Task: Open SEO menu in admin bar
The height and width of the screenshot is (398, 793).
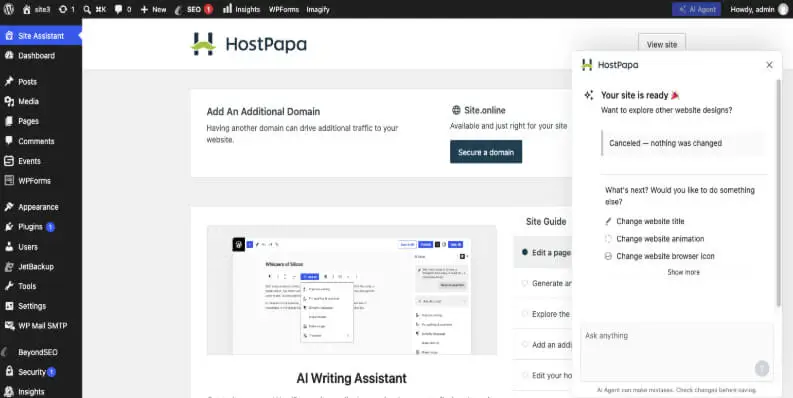Action: coord(194,9)
